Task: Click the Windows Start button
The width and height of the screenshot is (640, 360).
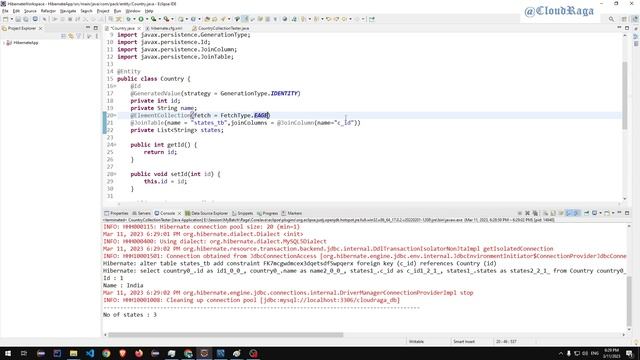Action: 8,353
